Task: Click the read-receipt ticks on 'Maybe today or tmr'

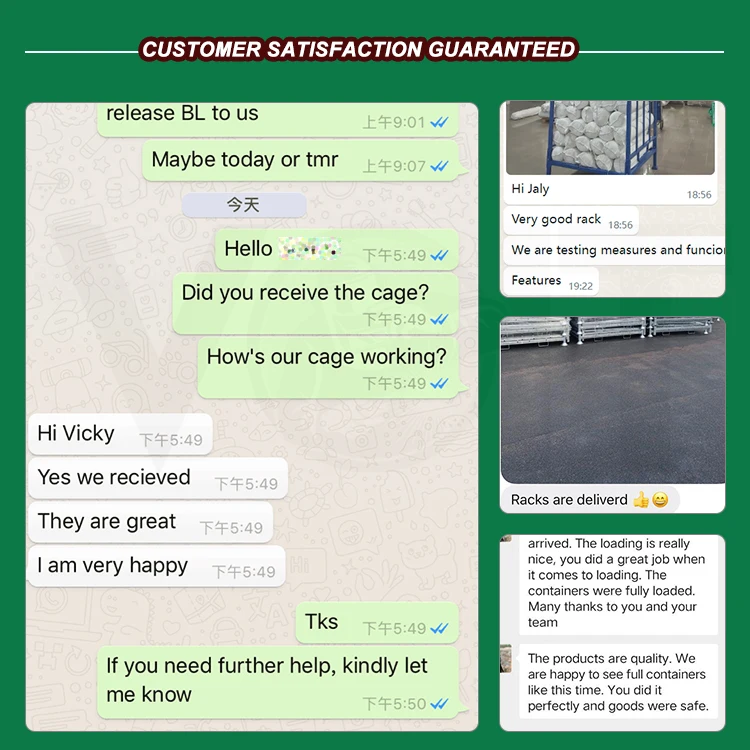Action: [439, 166]
